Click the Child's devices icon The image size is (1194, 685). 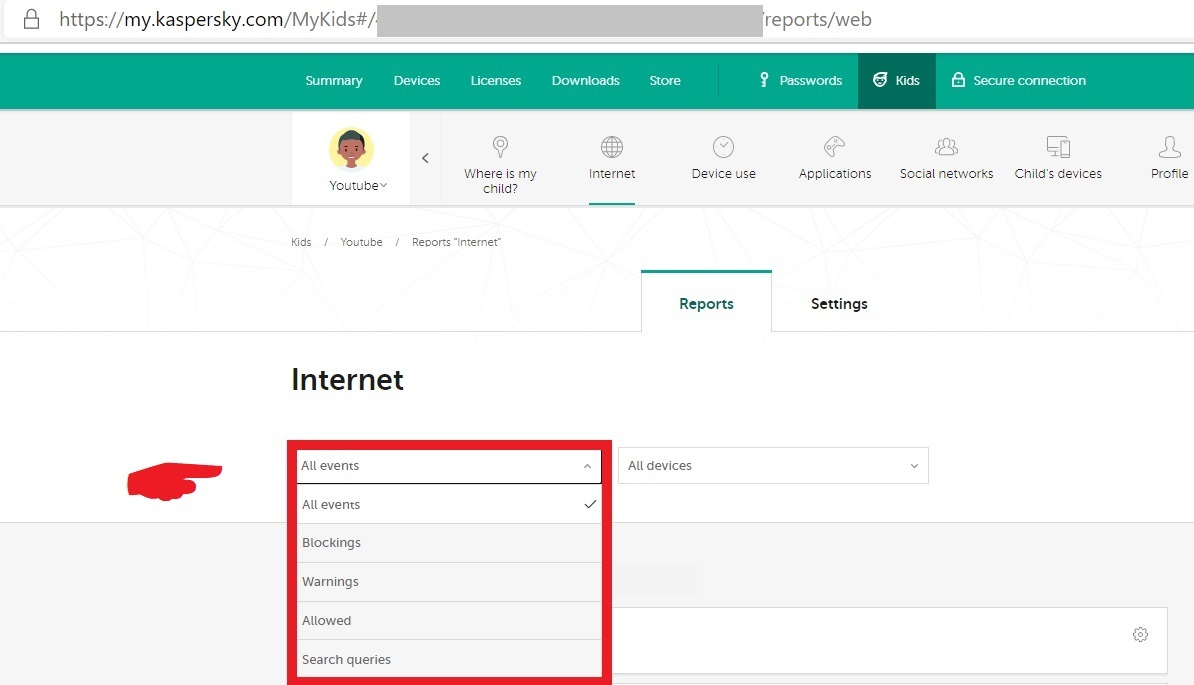pos(1058,146)
